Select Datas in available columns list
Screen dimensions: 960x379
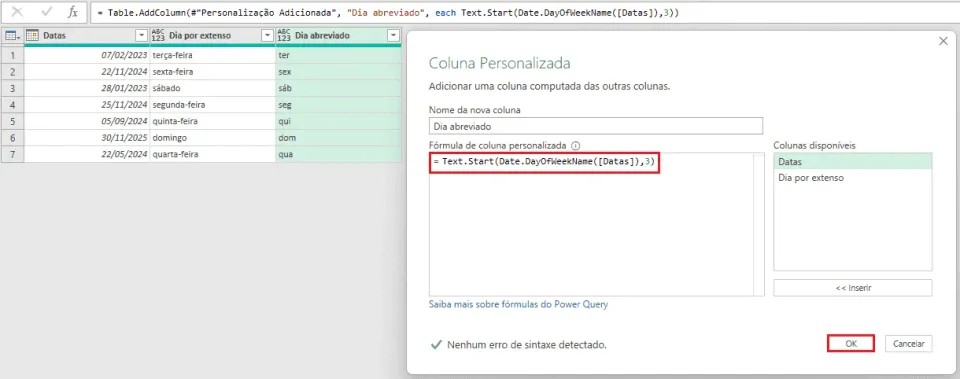(x=852, y=162)
